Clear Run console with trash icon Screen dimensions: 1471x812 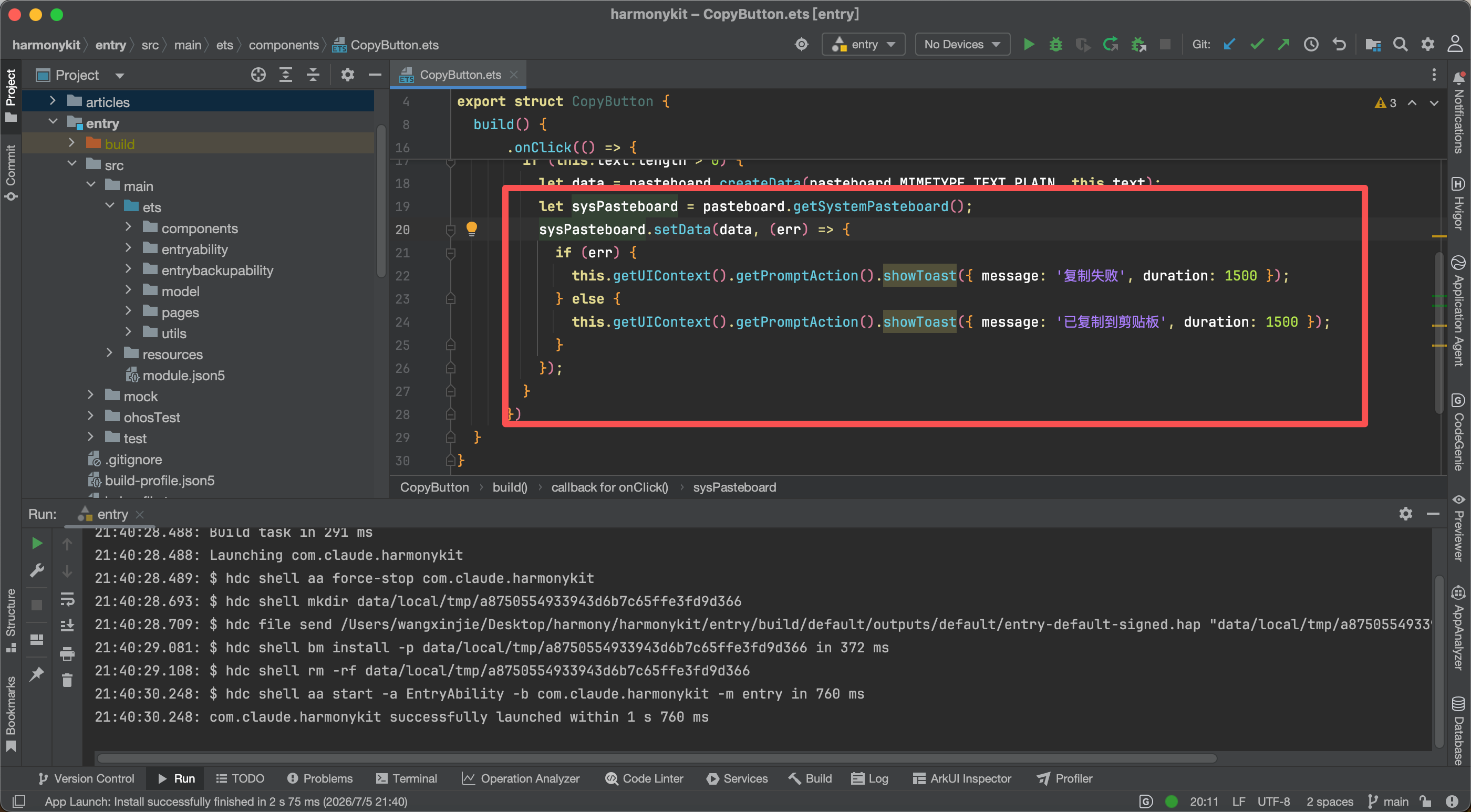pos(67,680)
